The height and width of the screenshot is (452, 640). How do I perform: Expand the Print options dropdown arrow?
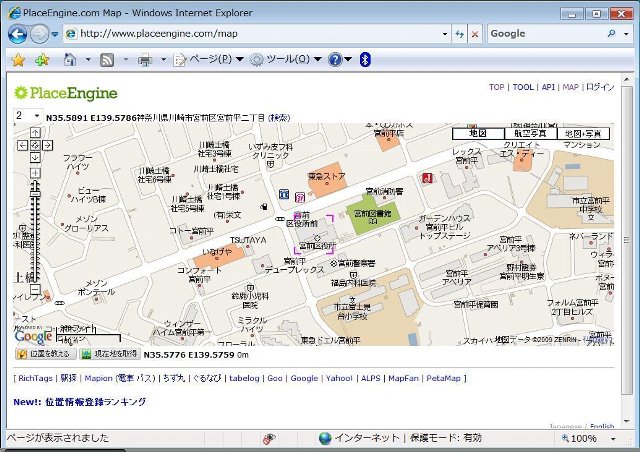[163, 60]
